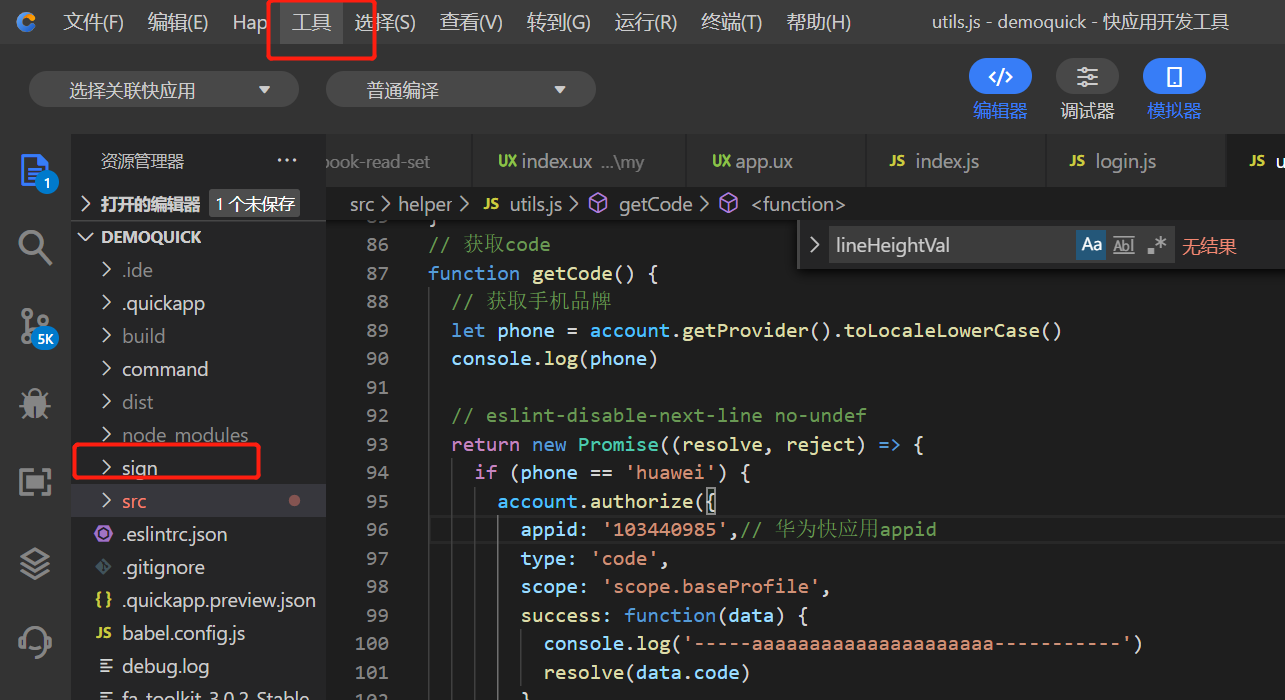The height and width of the screenshot is (700, 1285).
Task: Open the Source Control icon with 5K badge
Action: (35, 325)
